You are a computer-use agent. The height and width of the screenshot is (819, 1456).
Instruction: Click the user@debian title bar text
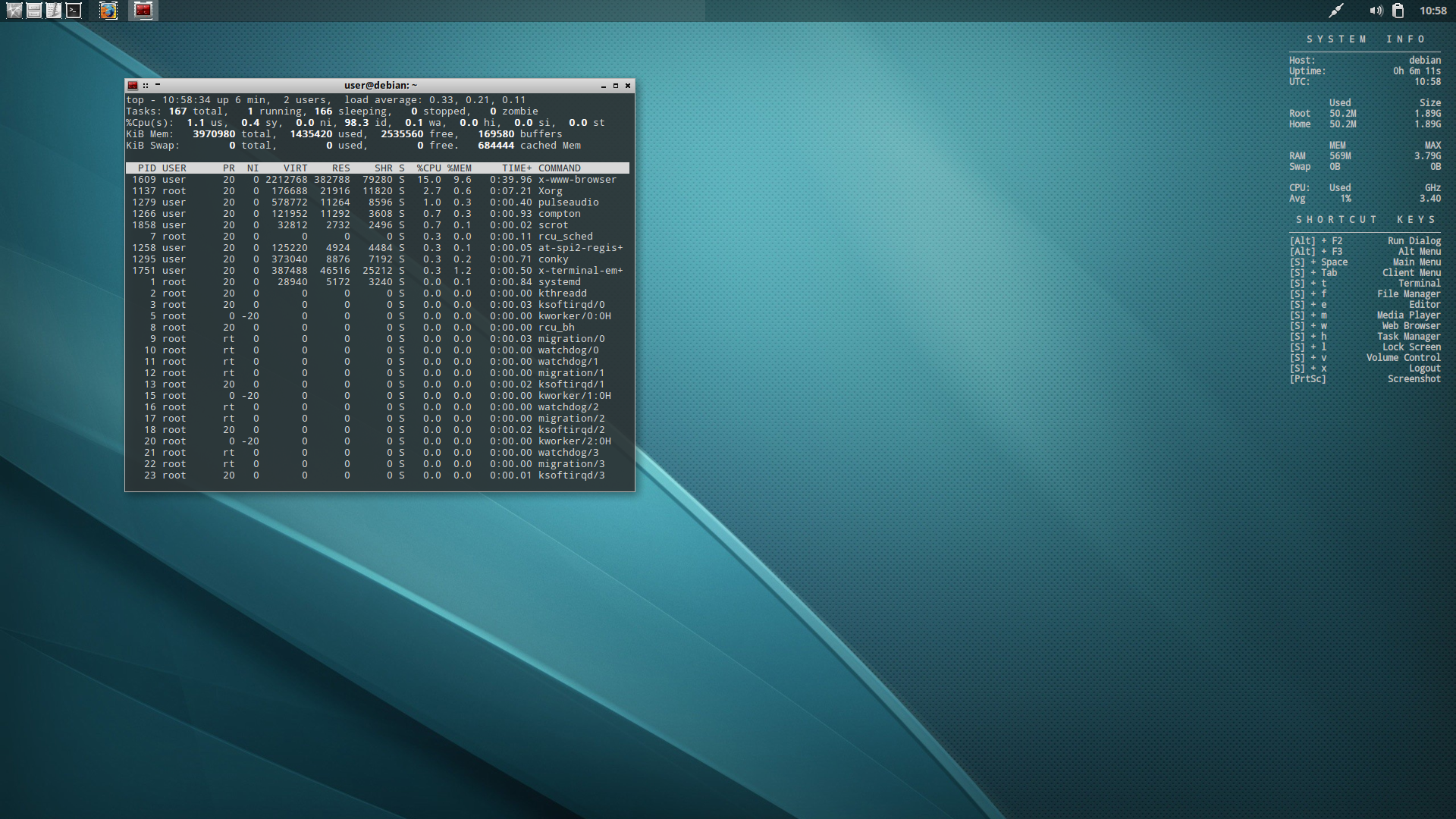pyautogui.click(x=380, y=86)
